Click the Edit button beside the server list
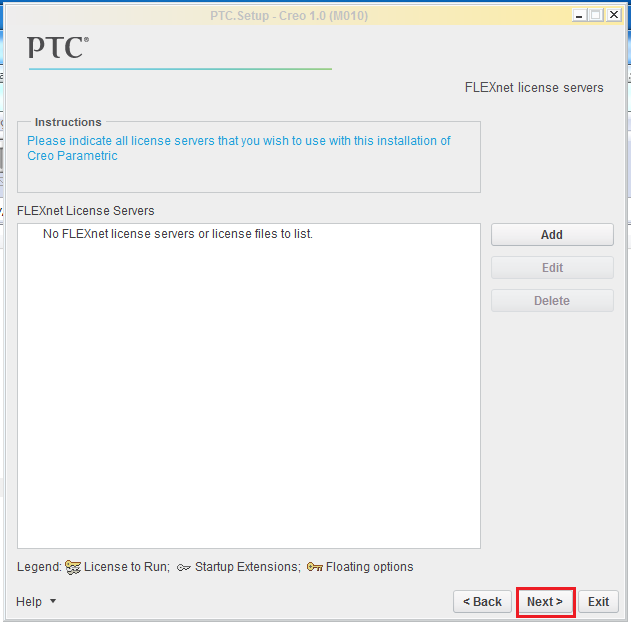The width and height of the screenshot is (631, 625). point(552,268)
